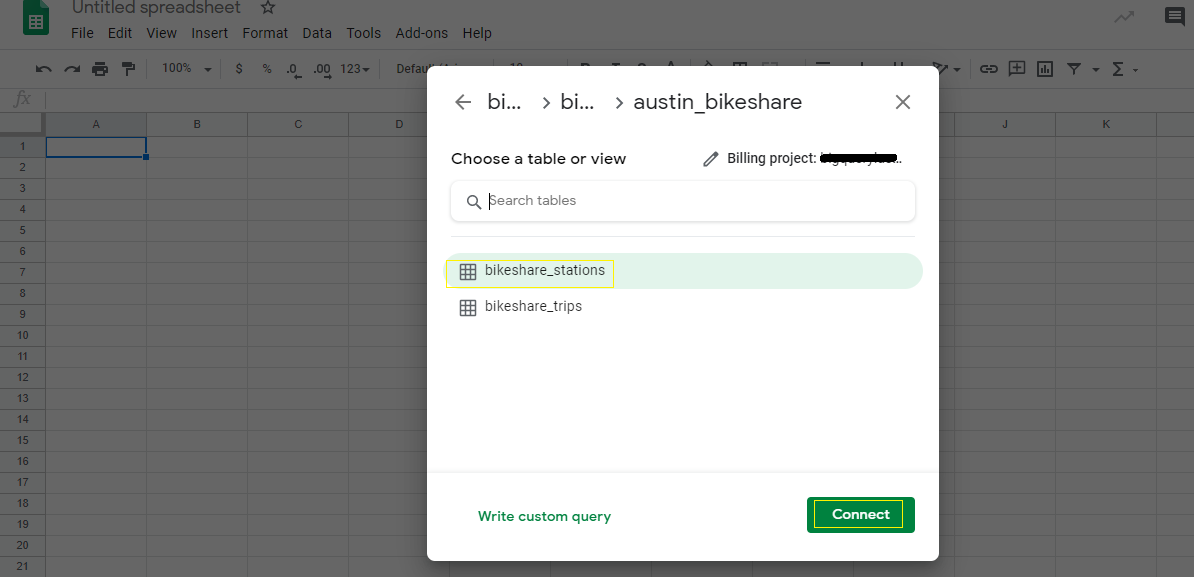Format as percent with the % button
The height and width of the screenshot is (577, 1194).
tap(267, 69)
